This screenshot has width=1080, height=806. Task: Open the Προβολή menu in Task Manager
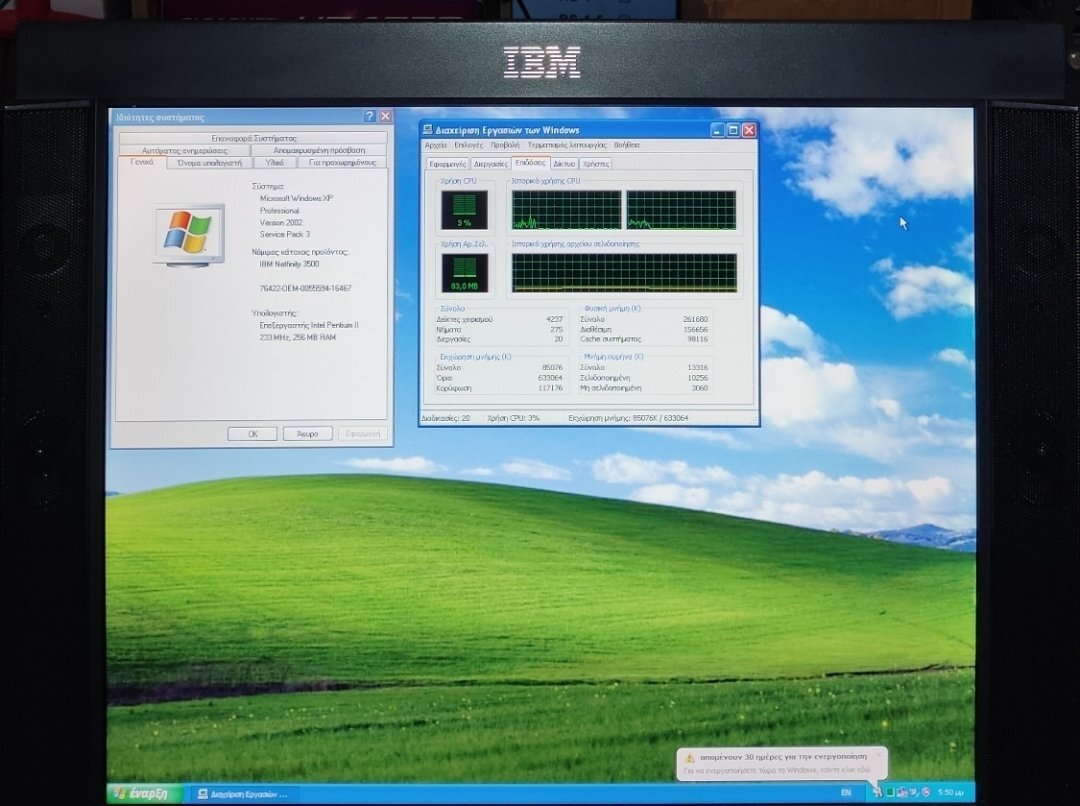pyautogui.click(x=505, y=145)
